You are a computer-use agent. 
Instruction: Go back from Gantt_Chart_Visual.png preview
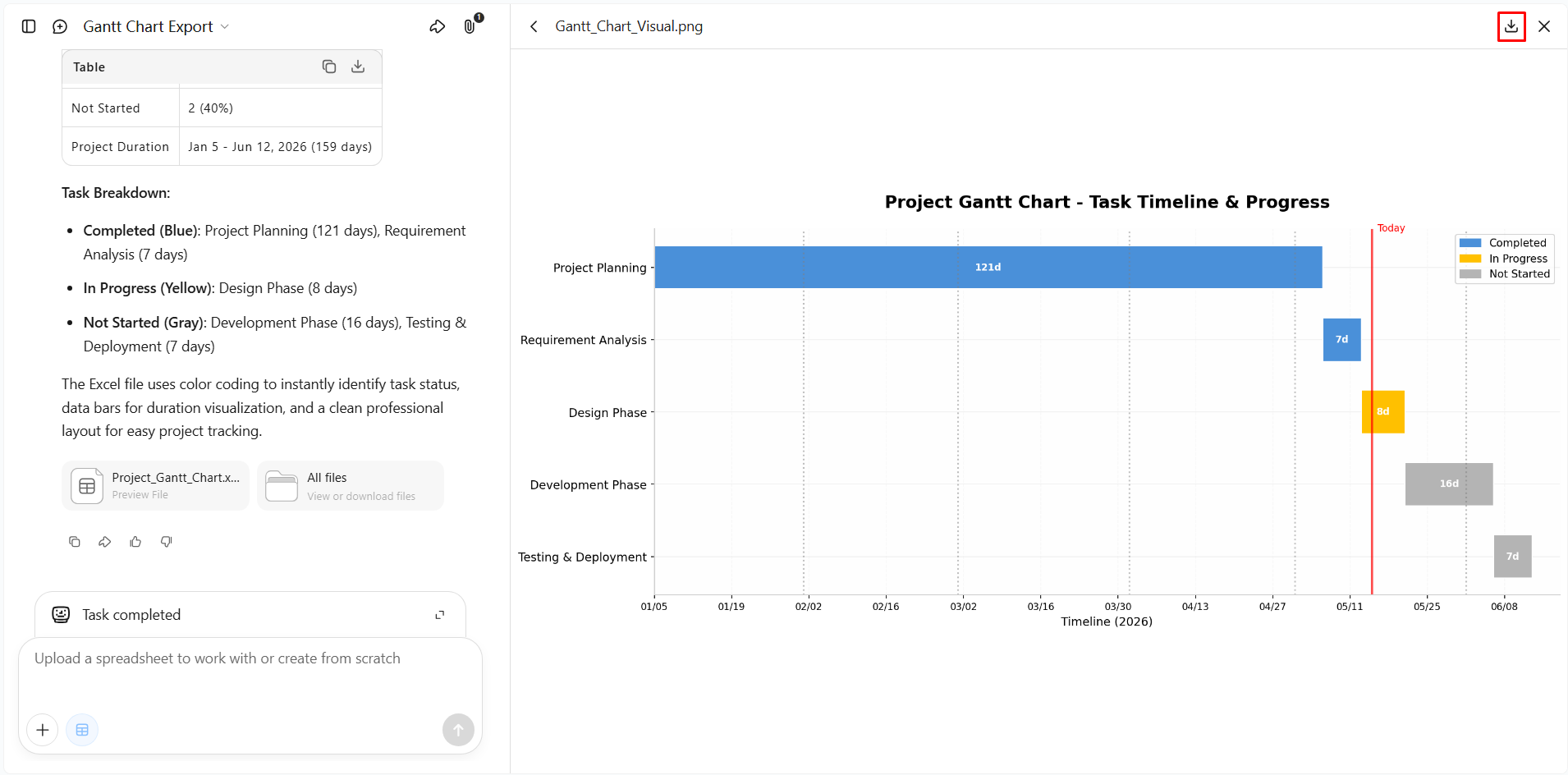(x=534, y=26)
